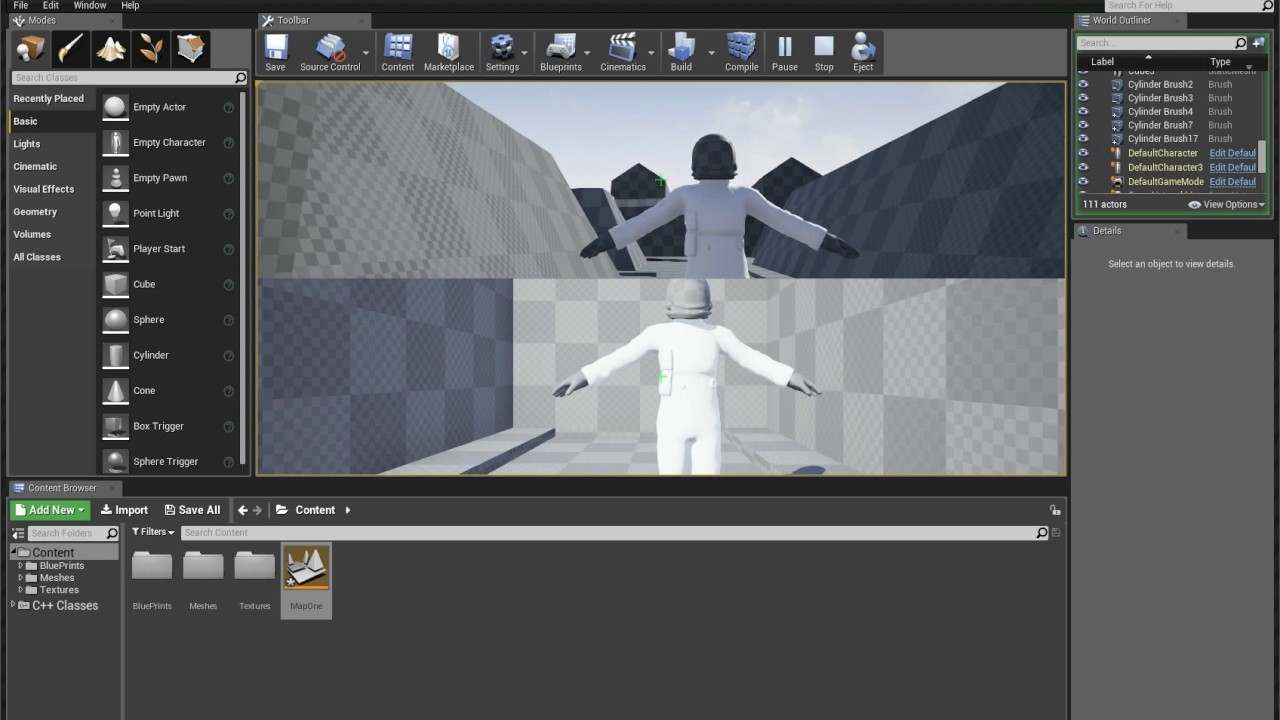Click the Content breadcrumb path
The height and width of the screenshot is (720, 1280).
point(315,510)
